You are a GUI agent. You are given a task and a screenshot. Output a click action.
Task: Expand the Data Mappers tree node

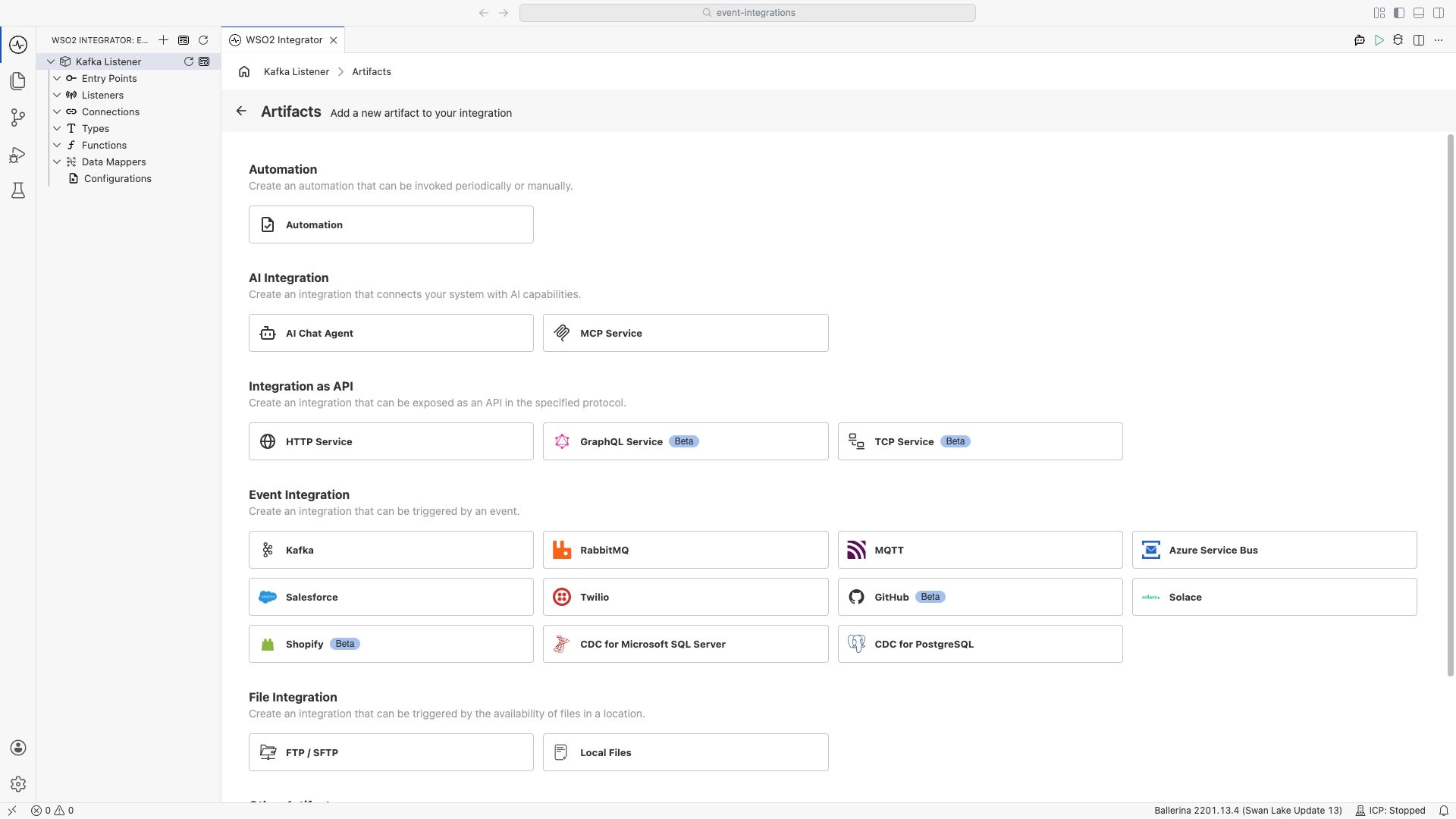coord(57,162)
